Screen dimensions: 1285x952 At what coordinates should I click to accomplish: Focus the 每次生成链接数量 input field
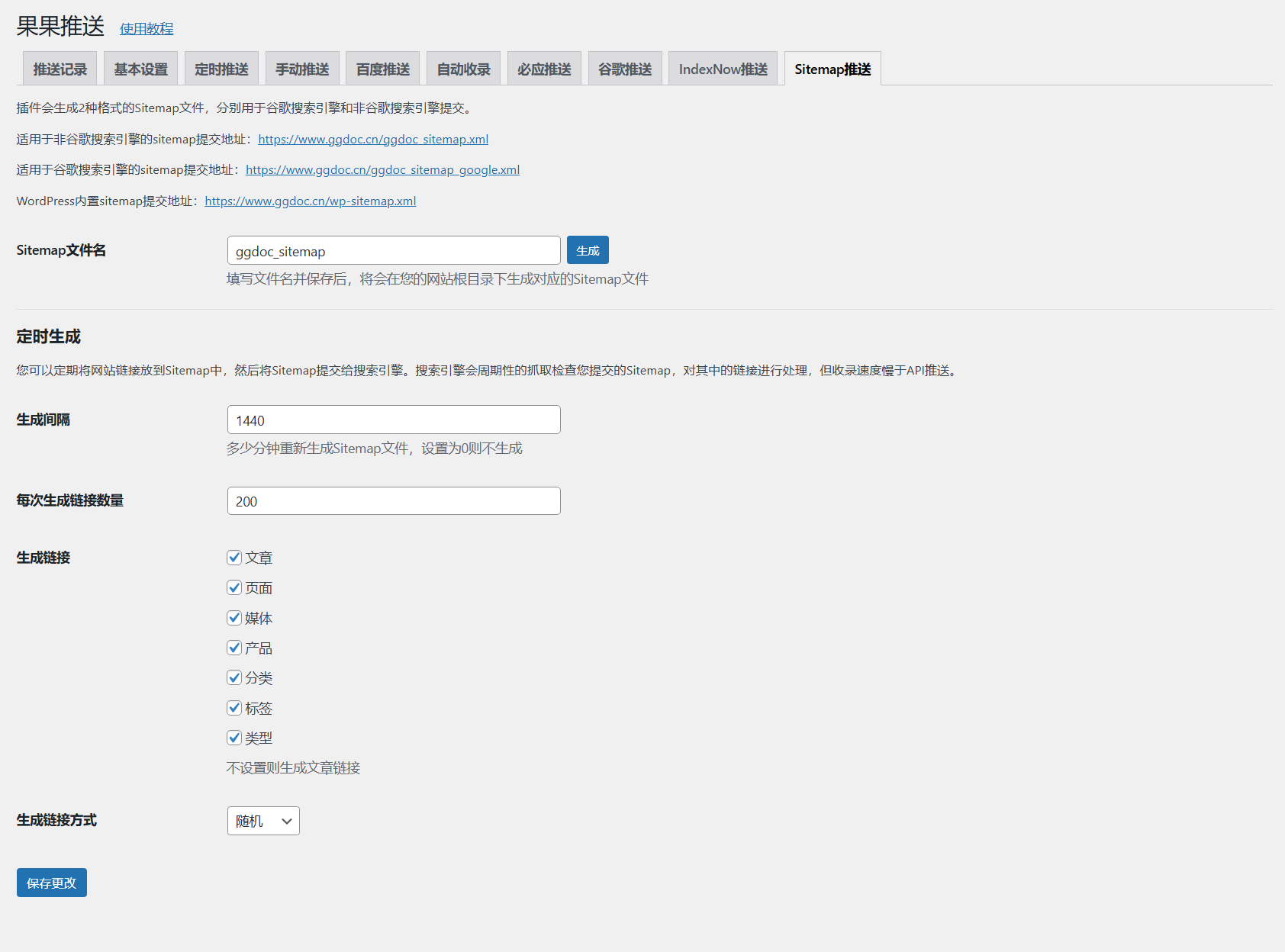(394, 500)
